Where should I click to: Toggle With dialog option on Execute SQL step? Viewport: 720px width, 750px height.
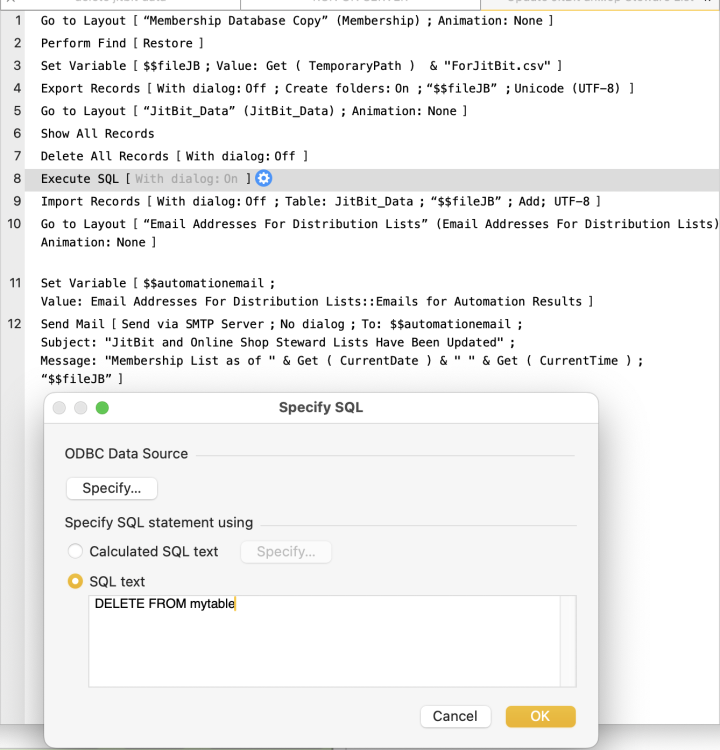[187, 179]
